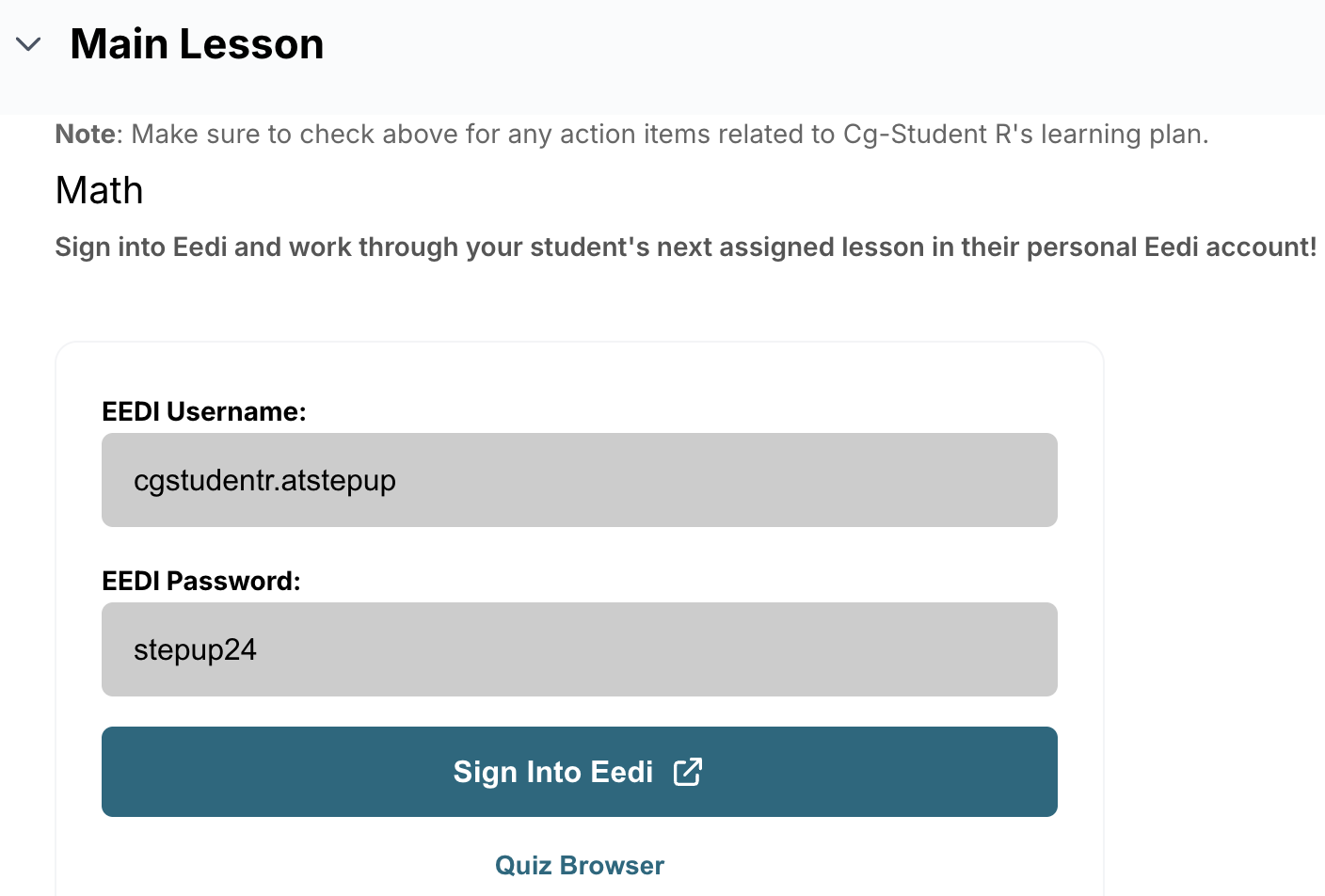Click the external-link icon on Sign Into Eedi

tap(688, 771)
